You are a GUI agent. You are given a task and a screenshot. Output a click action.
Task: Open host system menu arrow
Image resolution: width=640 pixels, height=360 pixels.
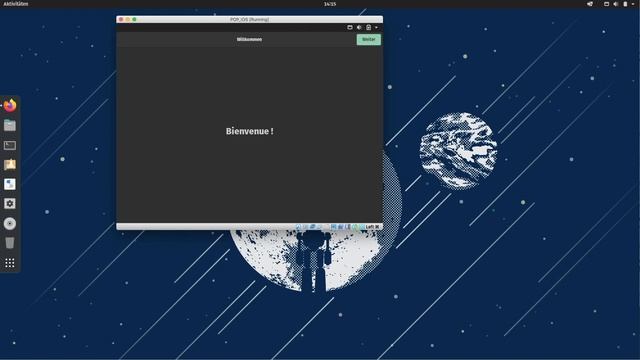pyautogui.click(x=633, y=4)
